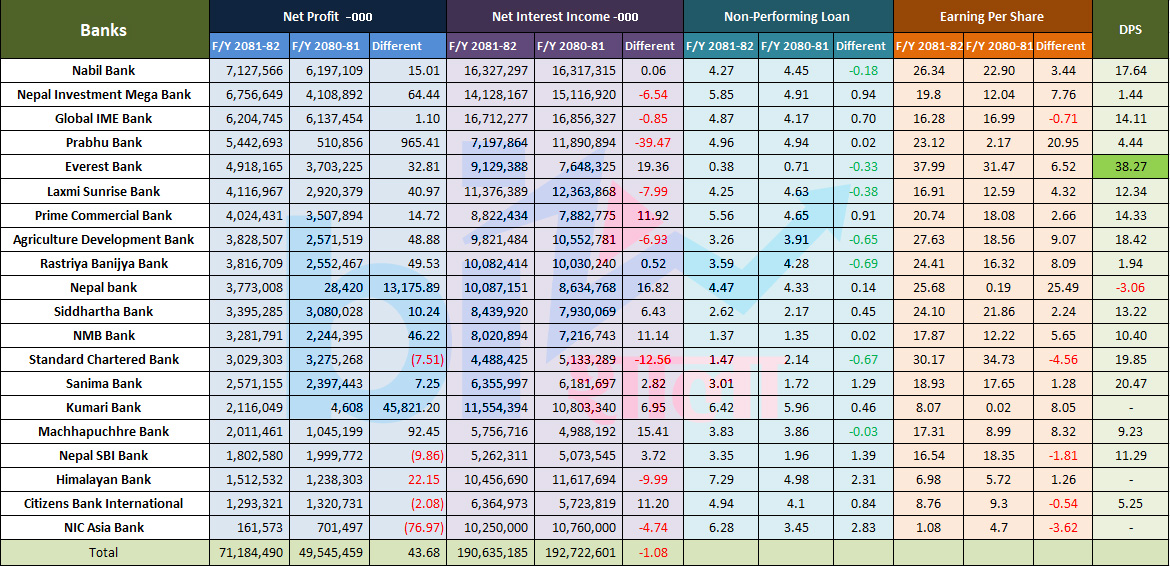
Task: Click Himalayan Bank NPL value 7.29
Action: point(721,479)
